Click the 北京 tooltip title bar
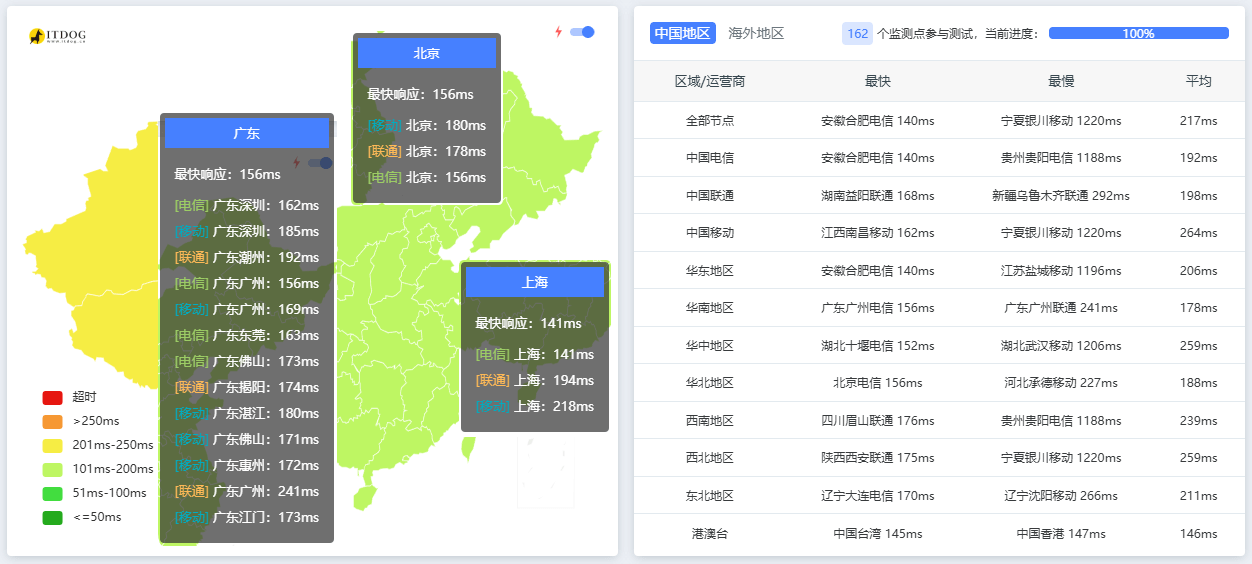The width and height of the screenshot is (1252, 564). (427, 53)
